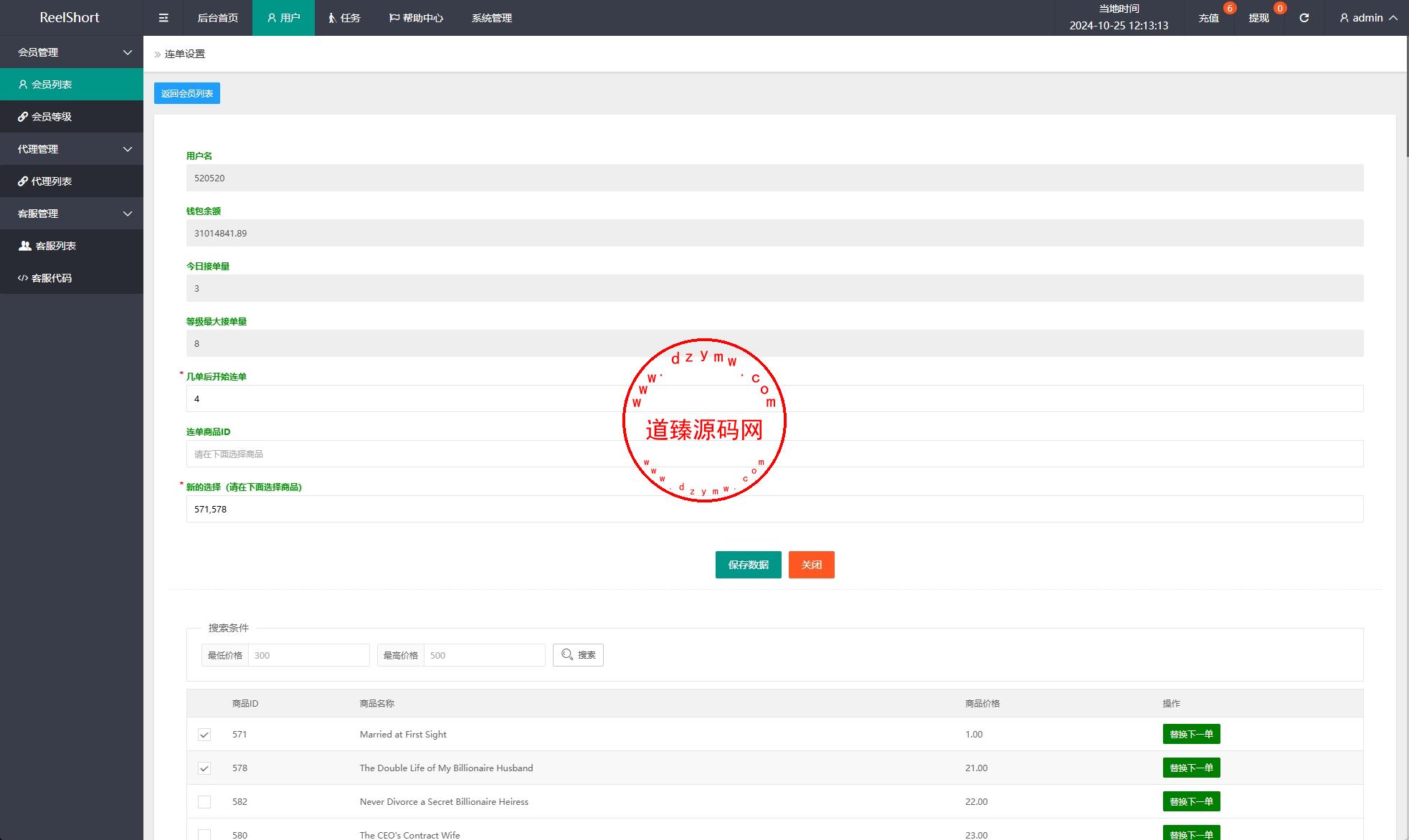Collapse the 代理管理 sidebar group

[x=72, y=149]
